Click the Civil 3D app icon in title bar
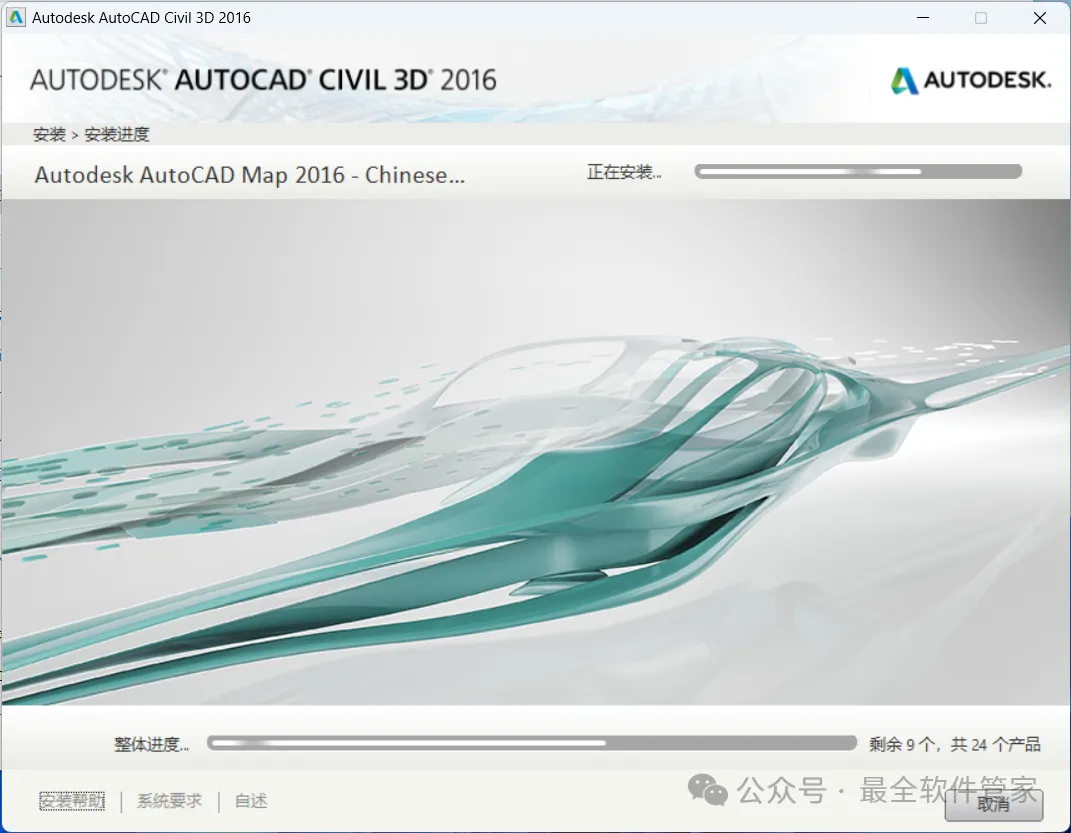1071x833 pixels. (15, 17)
